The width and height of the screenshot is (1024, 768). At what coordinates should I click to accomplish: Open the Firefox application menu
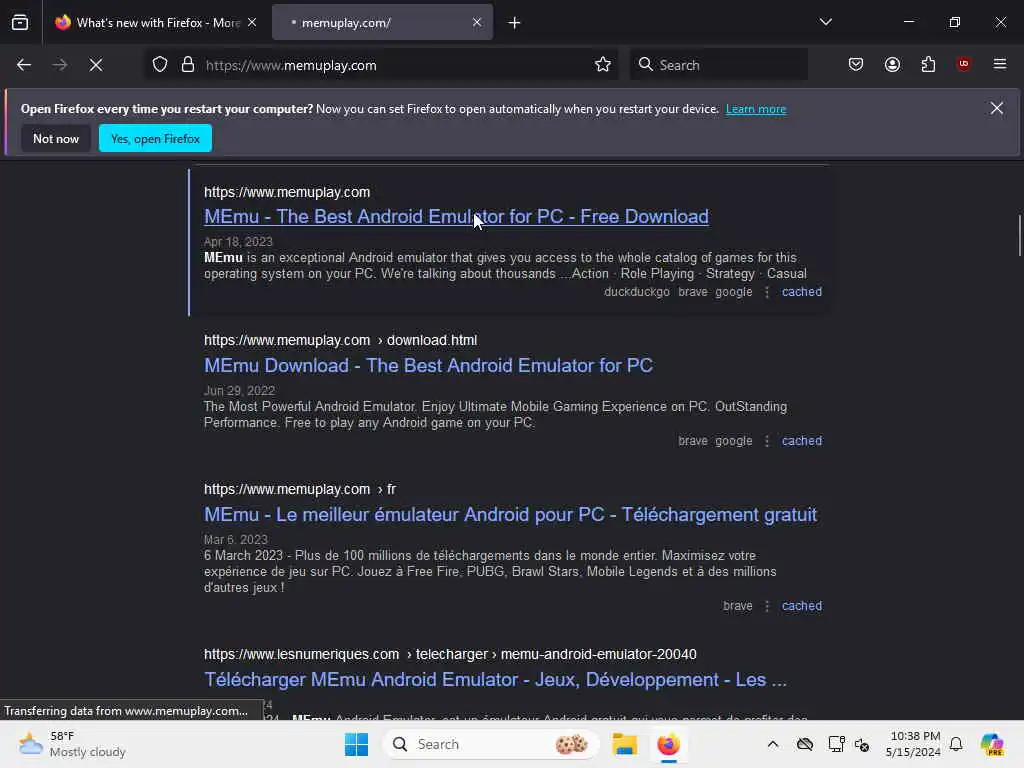[1000, 64]
